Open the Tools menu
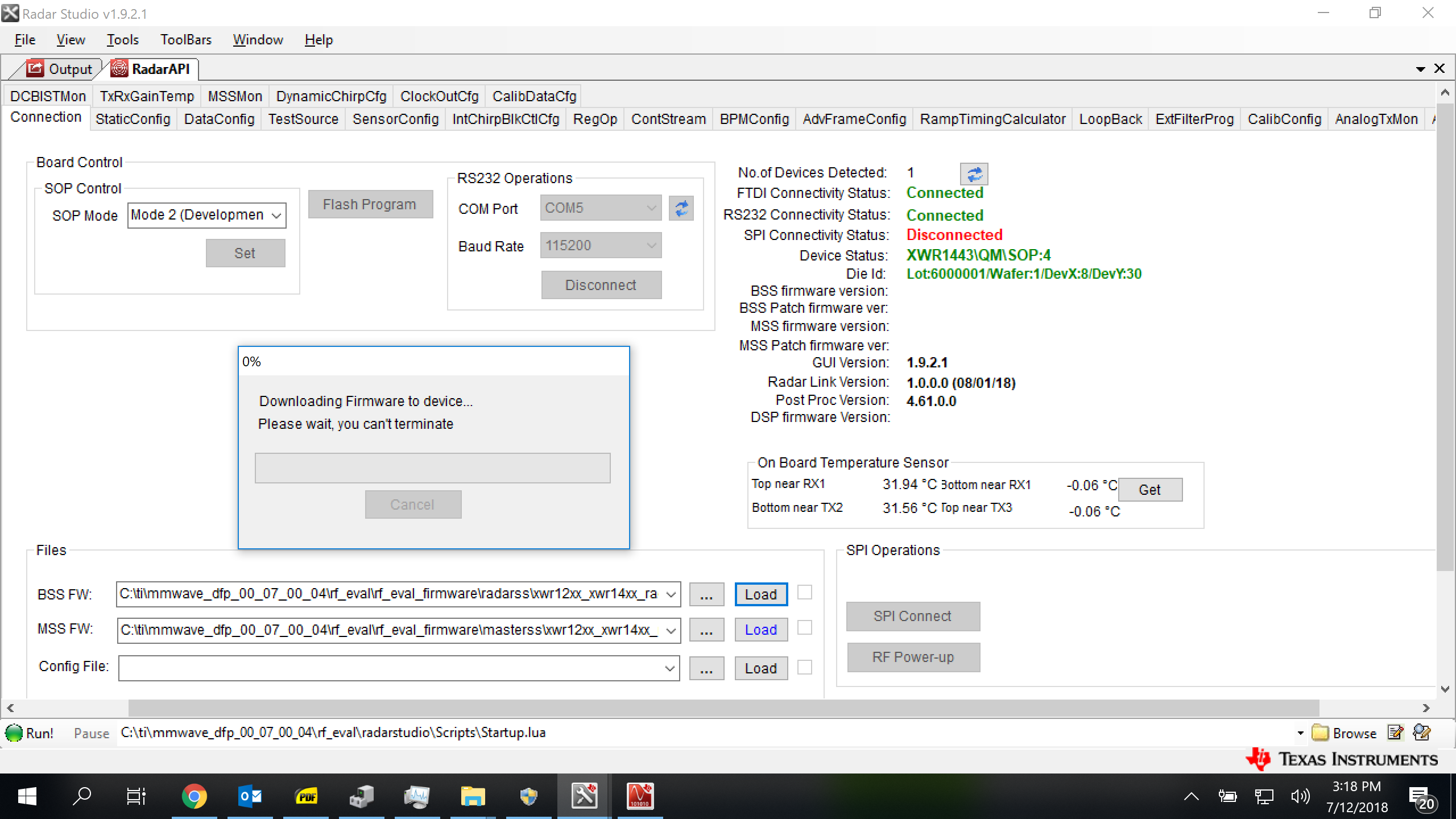The image size is (1456, 819). pos(122,40)
